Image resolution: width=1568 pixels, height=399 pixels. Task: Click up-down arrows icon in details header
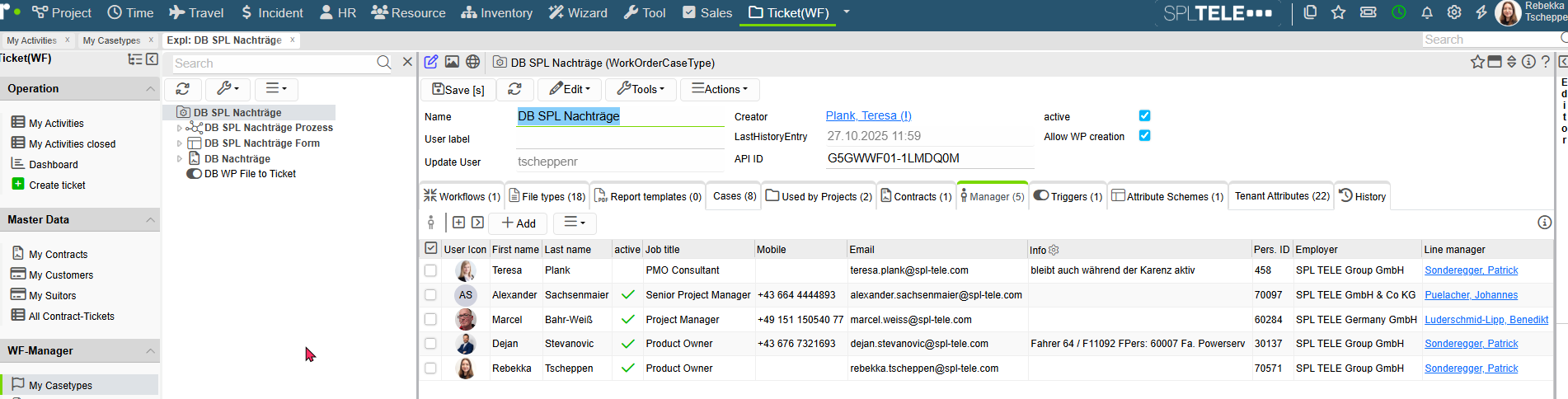coord(1512,62)
